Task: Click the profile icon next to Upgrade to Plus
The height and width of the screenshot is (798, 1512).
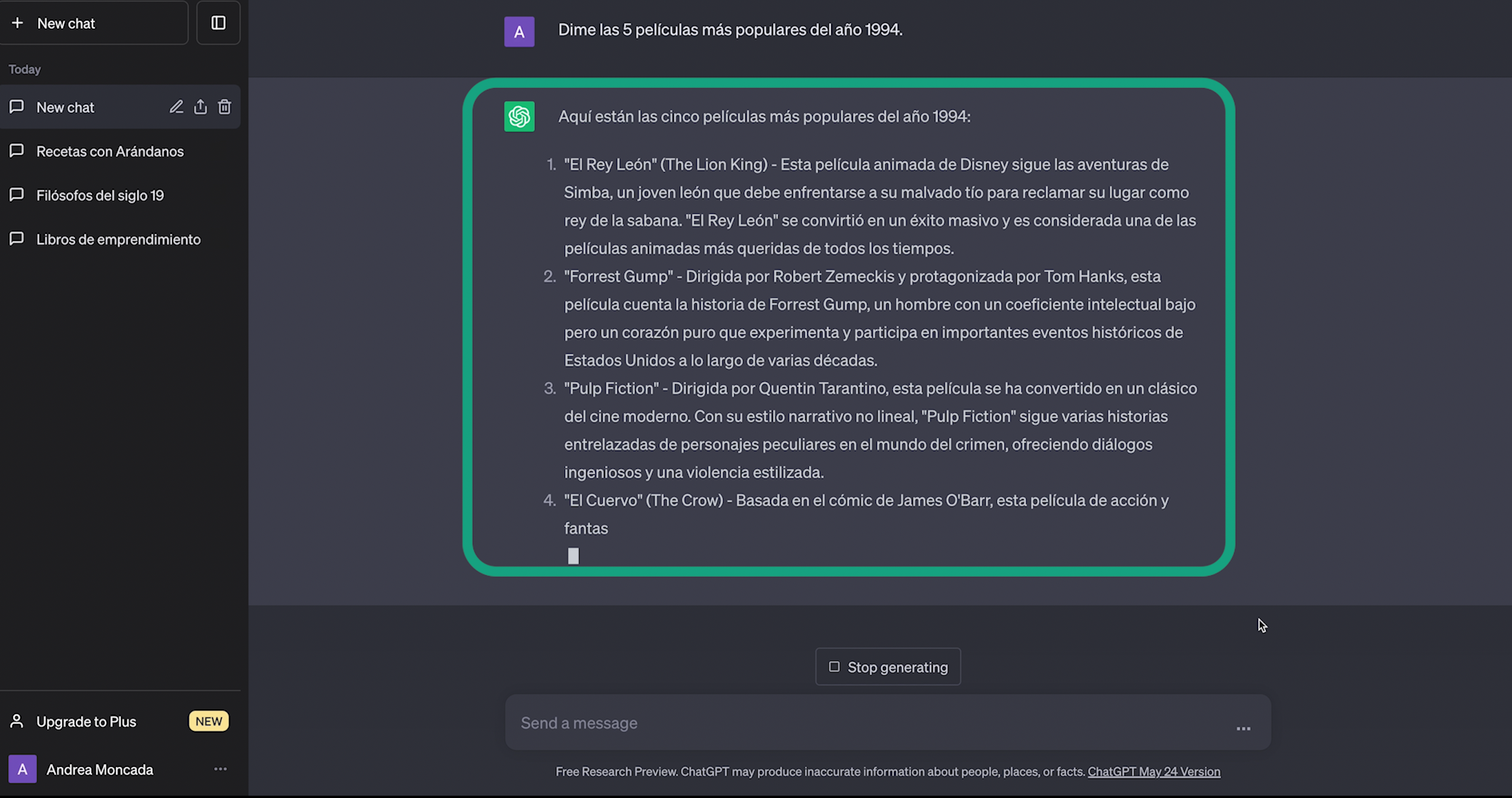Action: point(16,721)
